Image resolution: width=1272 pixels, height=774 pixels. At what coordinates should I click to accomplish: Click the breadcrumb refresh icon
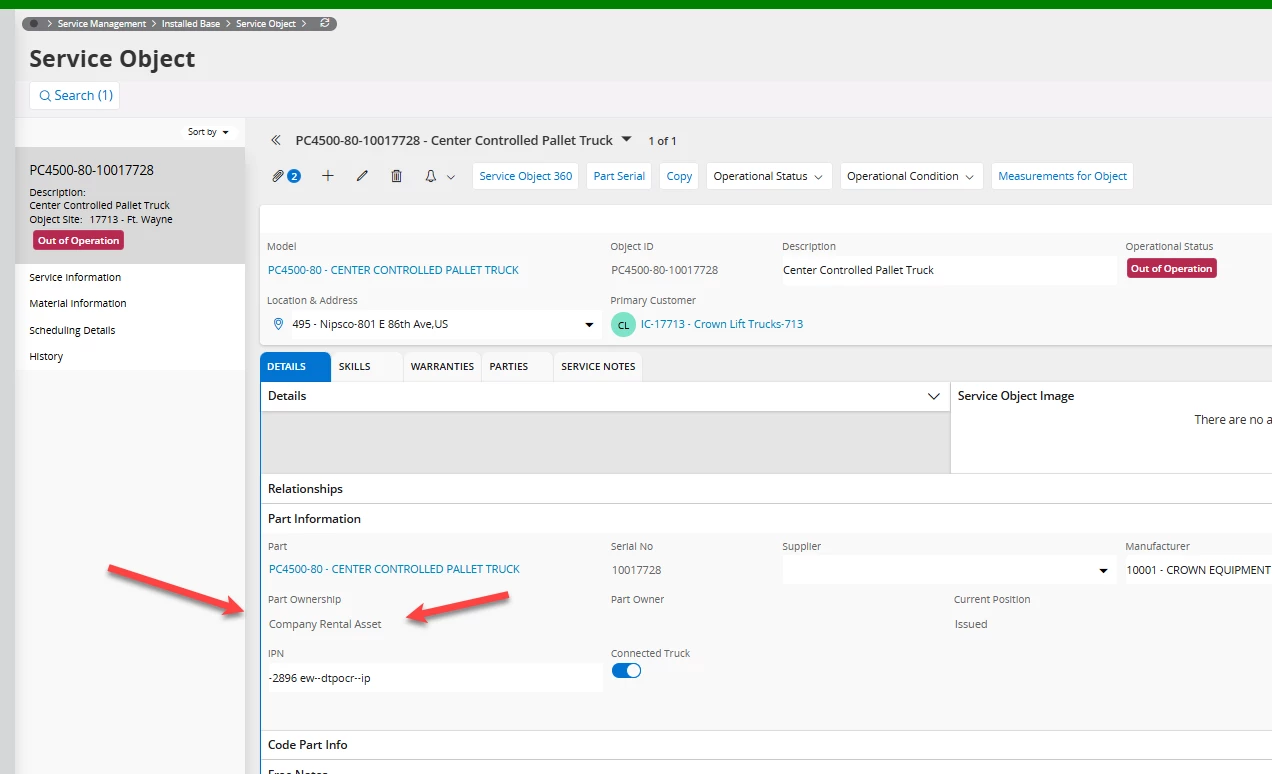(x=324, y=24)
